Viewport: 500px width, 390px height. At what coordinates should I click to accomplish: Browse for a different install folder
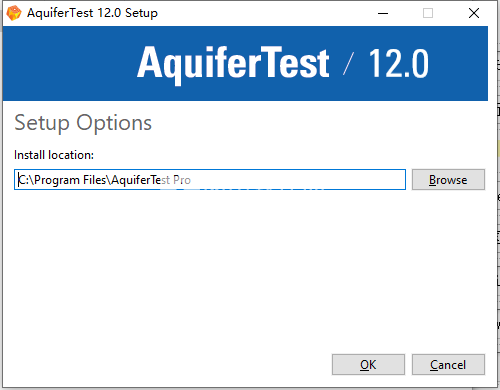point(448,180)
